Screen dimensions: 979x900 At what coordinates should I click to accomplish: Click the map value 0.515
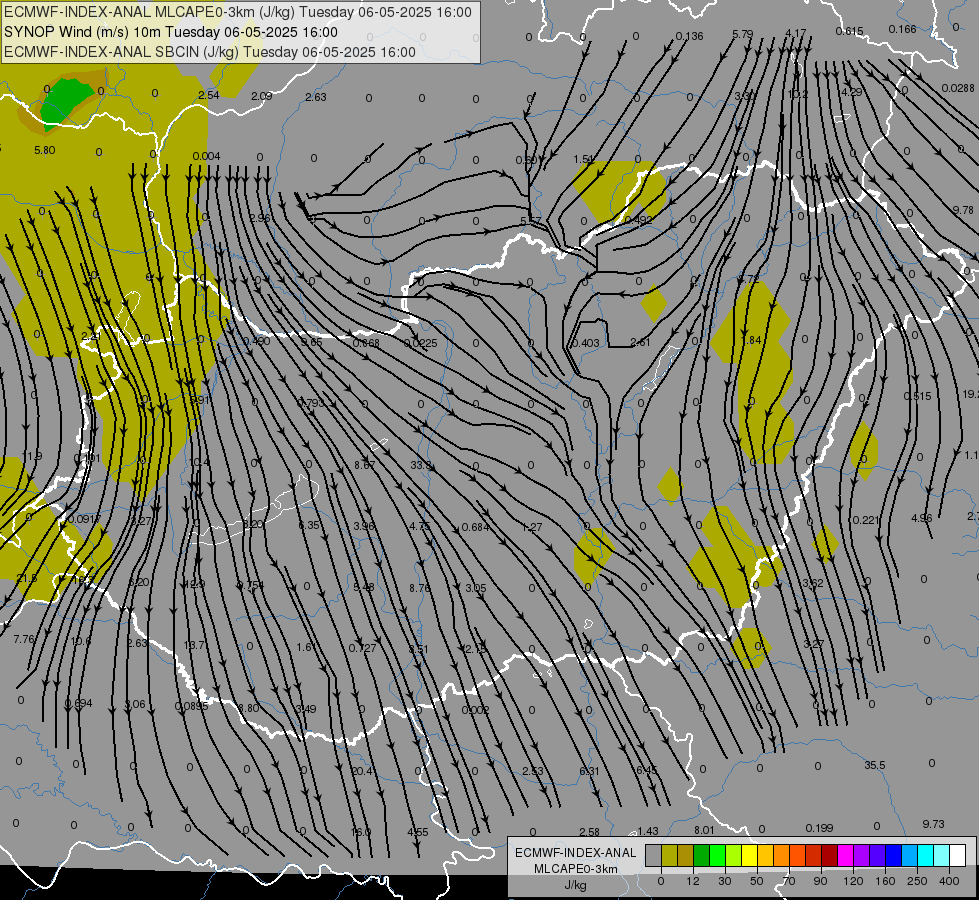click(917, 396)
